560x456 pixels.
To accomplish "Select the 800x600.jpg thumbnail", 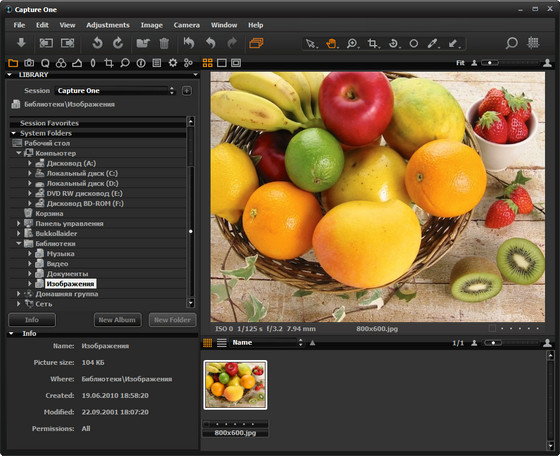I will [x=235, y=385].
